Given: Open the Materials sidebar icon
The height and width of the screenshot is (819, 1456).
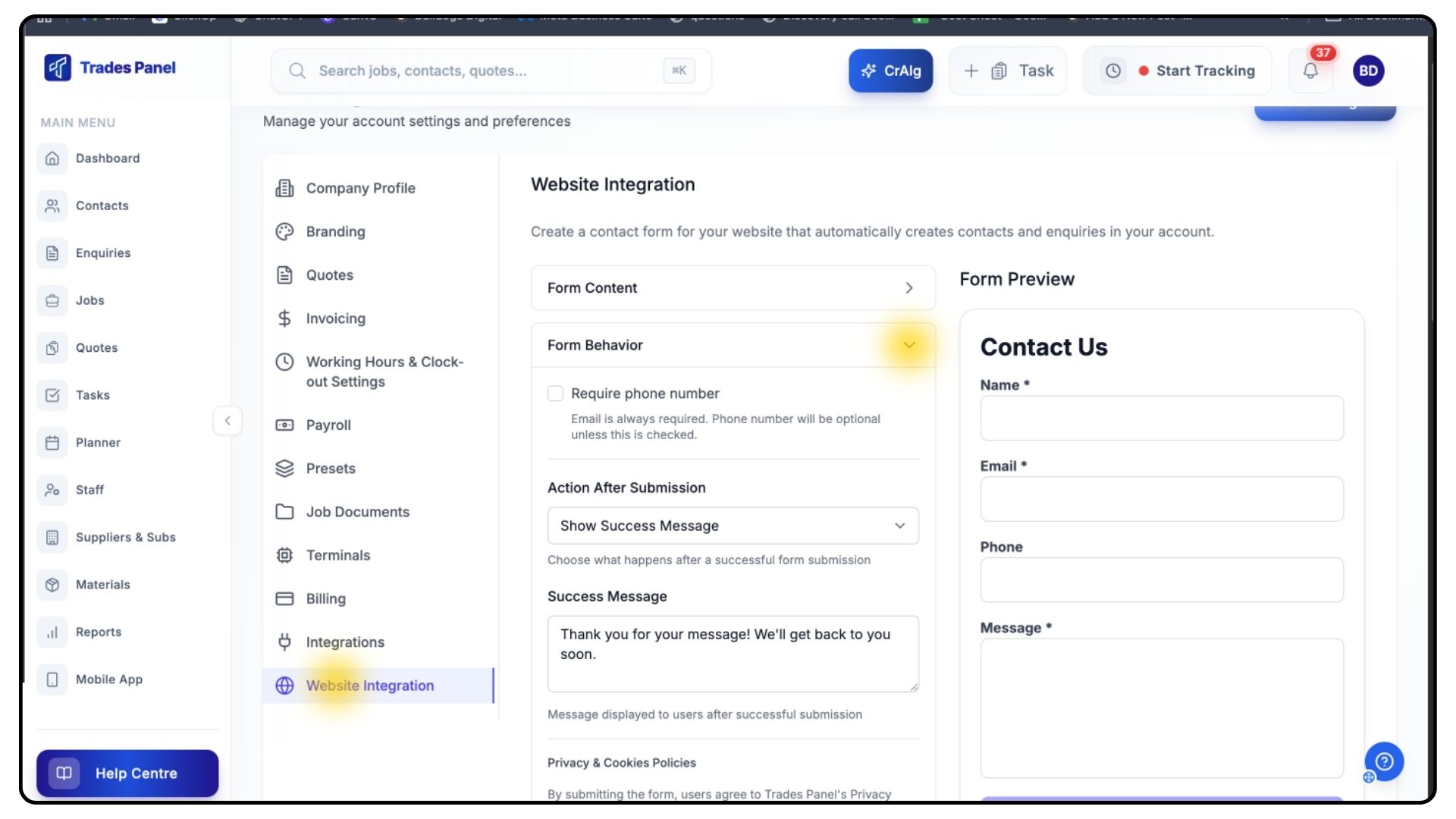Looking at the screenshot, I should coord(52,585).
